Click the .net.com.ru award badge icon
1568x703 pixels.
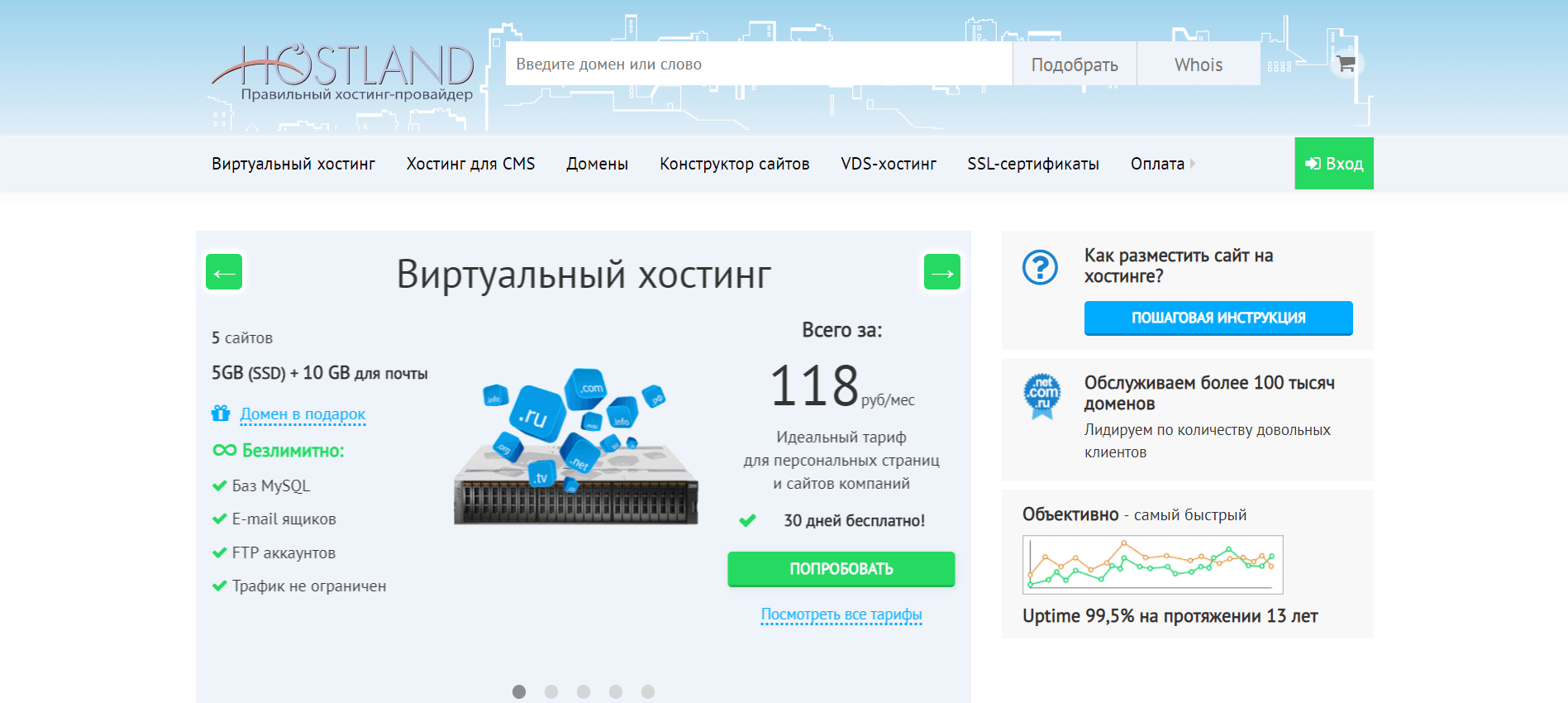point(1041,395)
